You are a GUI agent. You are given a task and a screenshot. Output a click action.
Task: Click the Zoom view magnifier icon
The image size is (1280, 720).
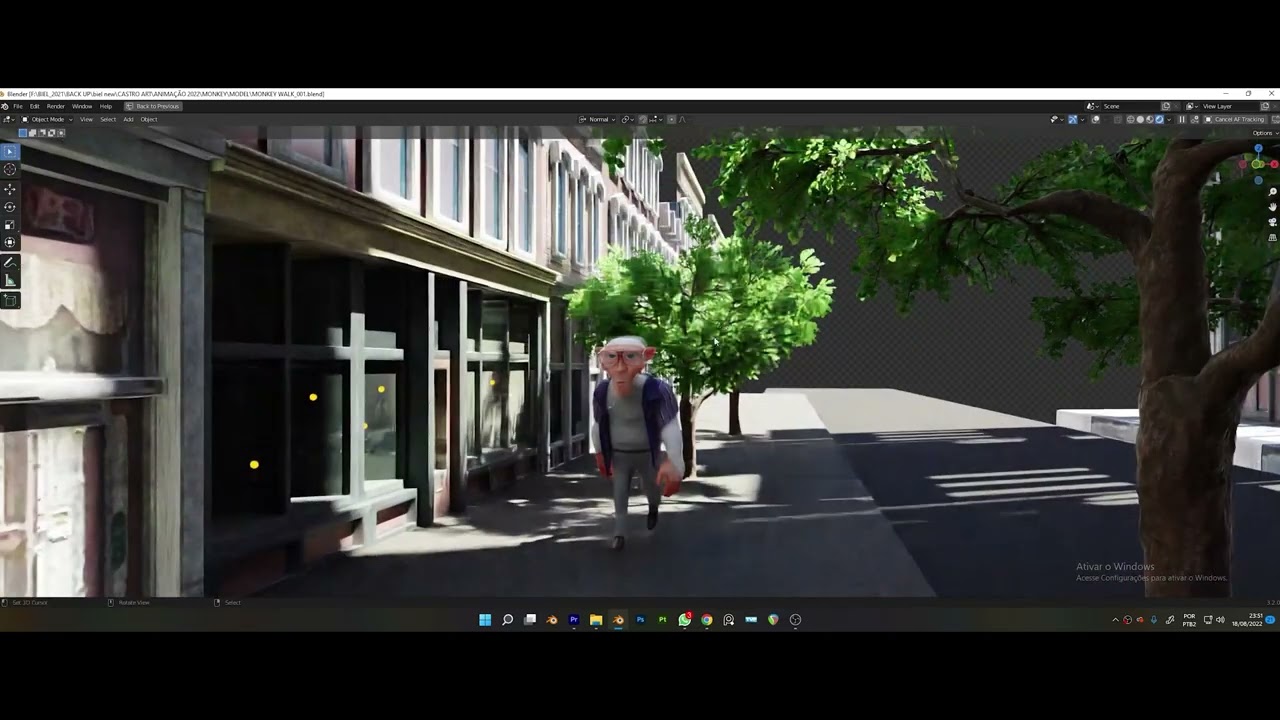1272,192
